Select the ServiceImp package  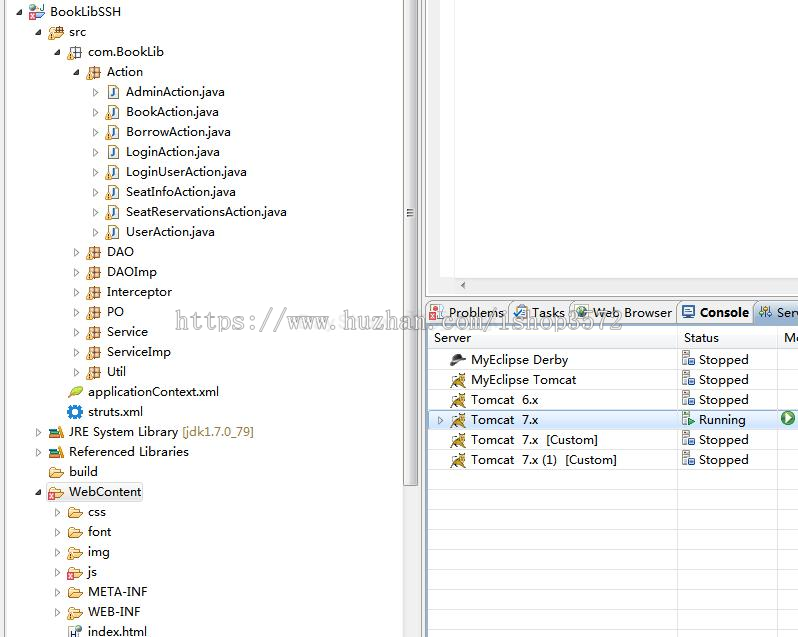point(138,352)
